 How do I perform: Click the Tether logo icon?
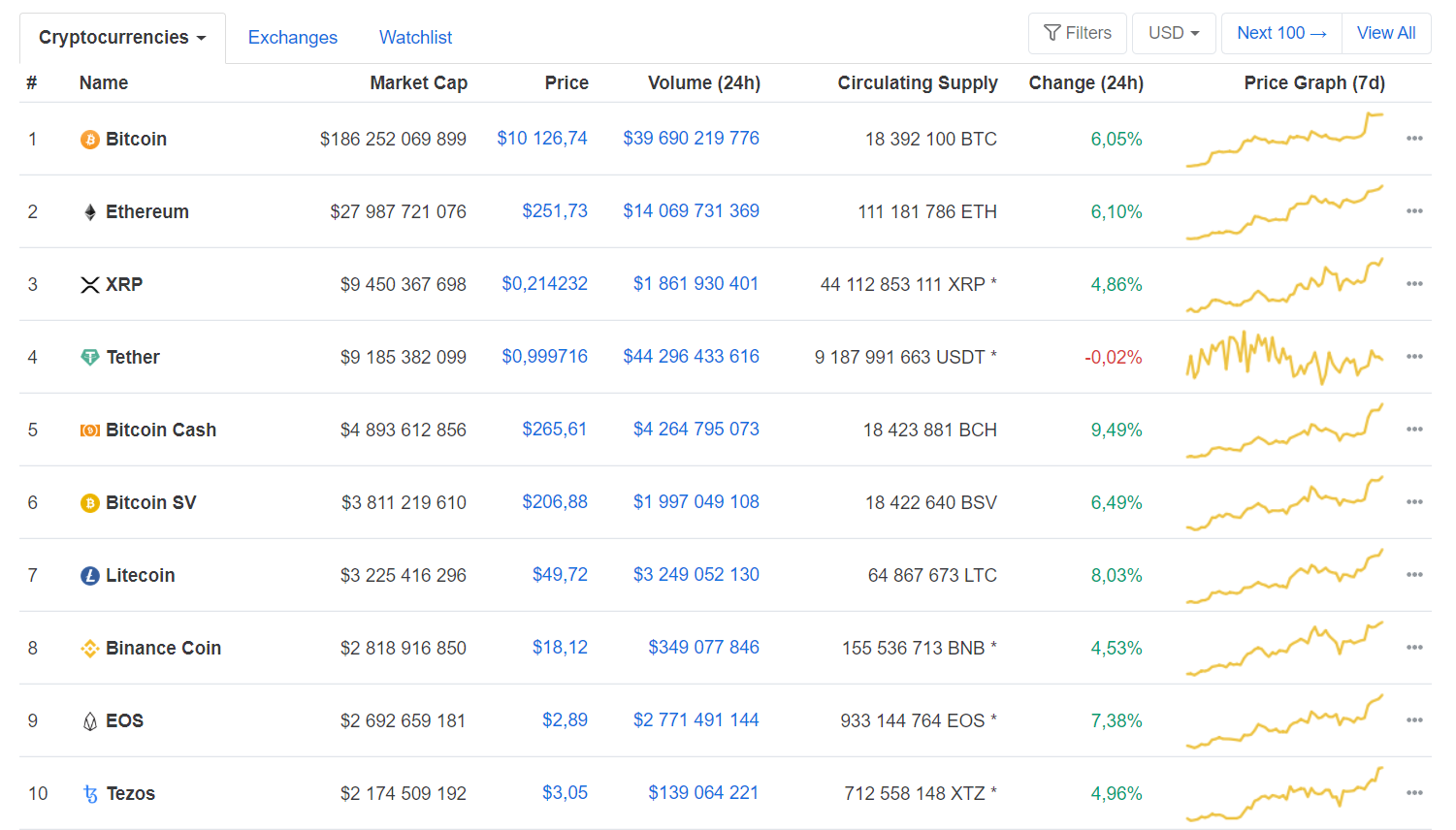89,358
